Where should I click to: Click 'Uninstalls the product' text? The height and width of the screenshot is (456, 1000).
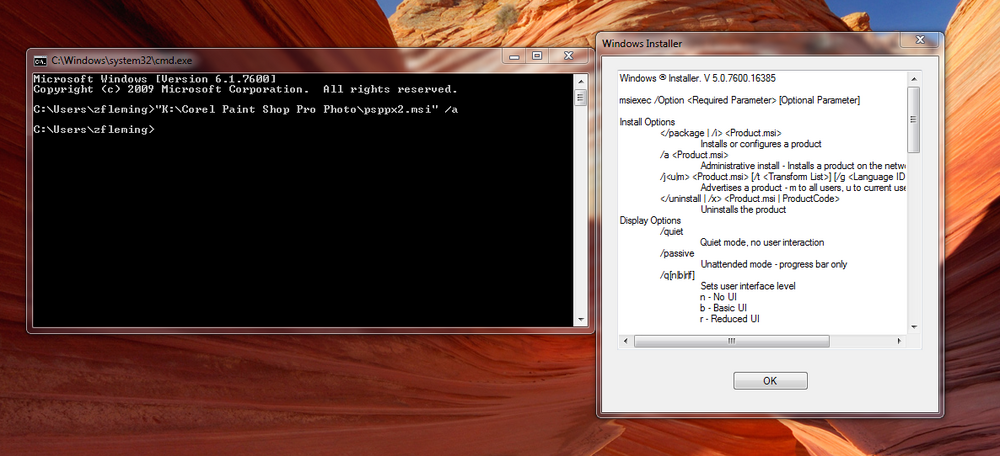click(743, 210)
